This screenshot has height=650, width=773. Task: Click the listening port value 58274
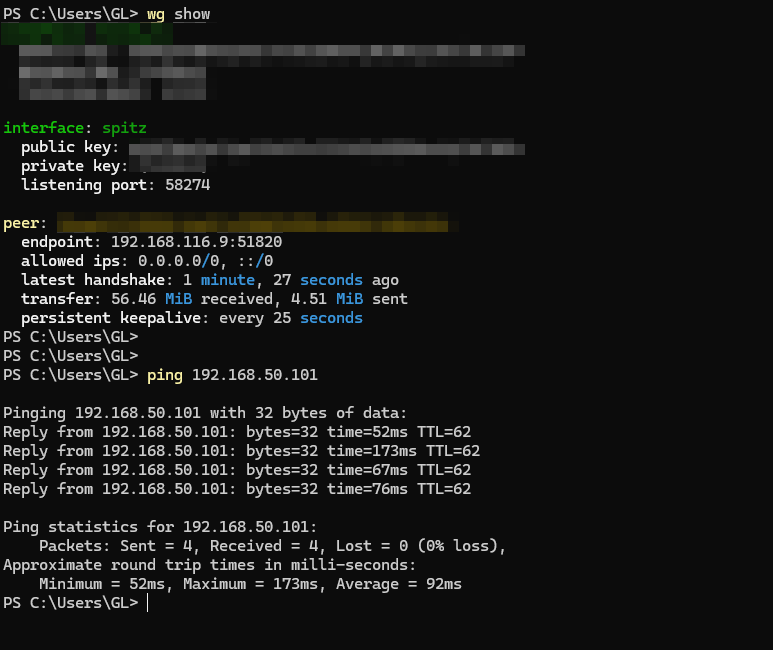click(183, 185)
